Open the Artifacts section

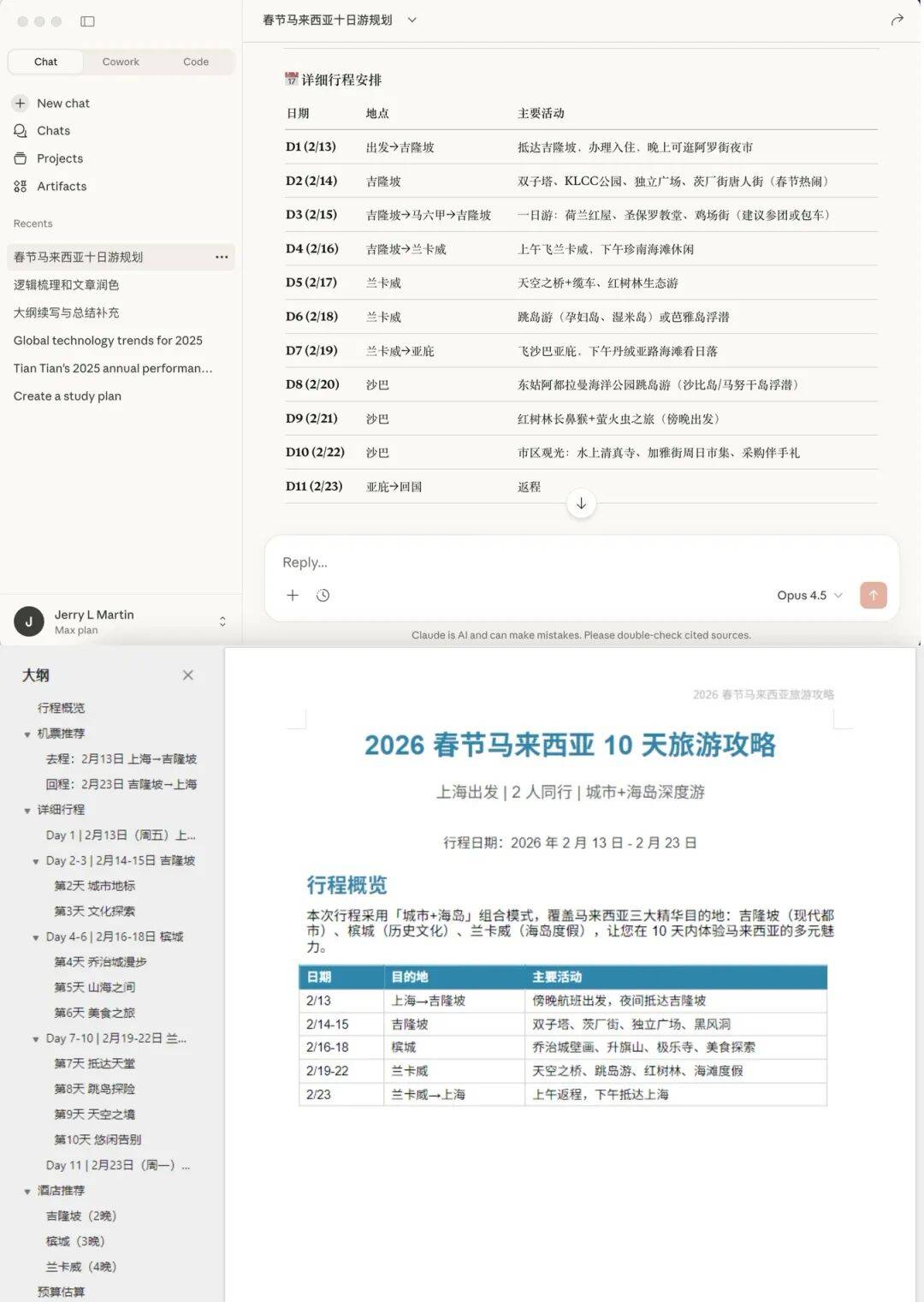62,186
